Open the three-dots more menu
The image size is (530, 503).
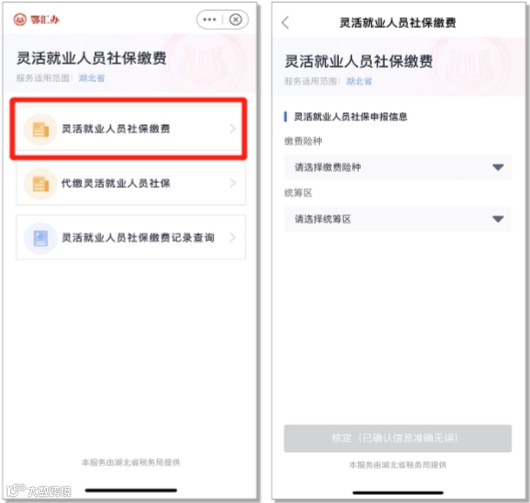pyautogui.click(x=210, y=20)
